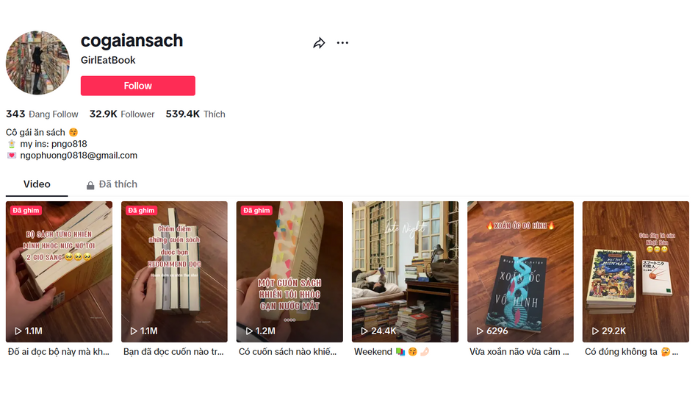Screen dimensions: 700x400
Task: Switch to the Video tab
Action: (x=37, y=184)
